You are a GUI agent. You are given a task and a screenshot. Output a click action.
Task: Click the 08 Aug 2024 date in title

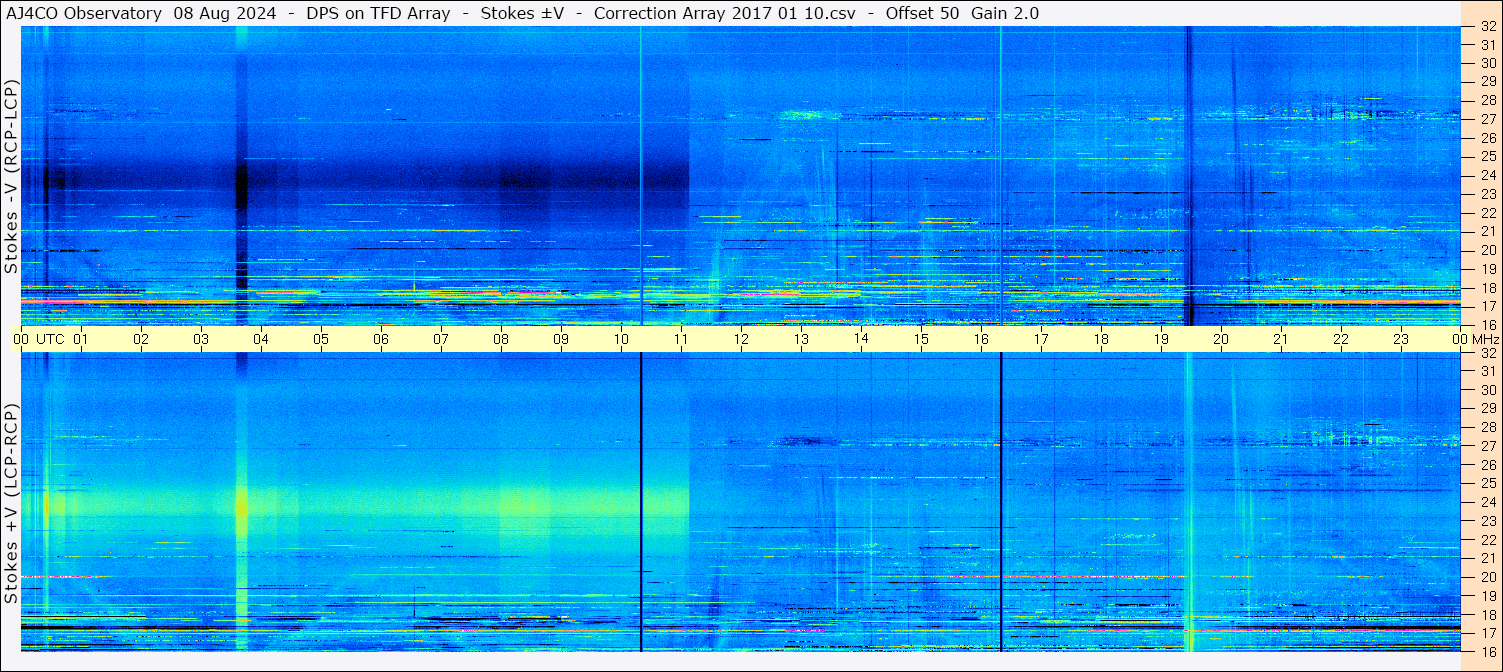click(224, 14)
